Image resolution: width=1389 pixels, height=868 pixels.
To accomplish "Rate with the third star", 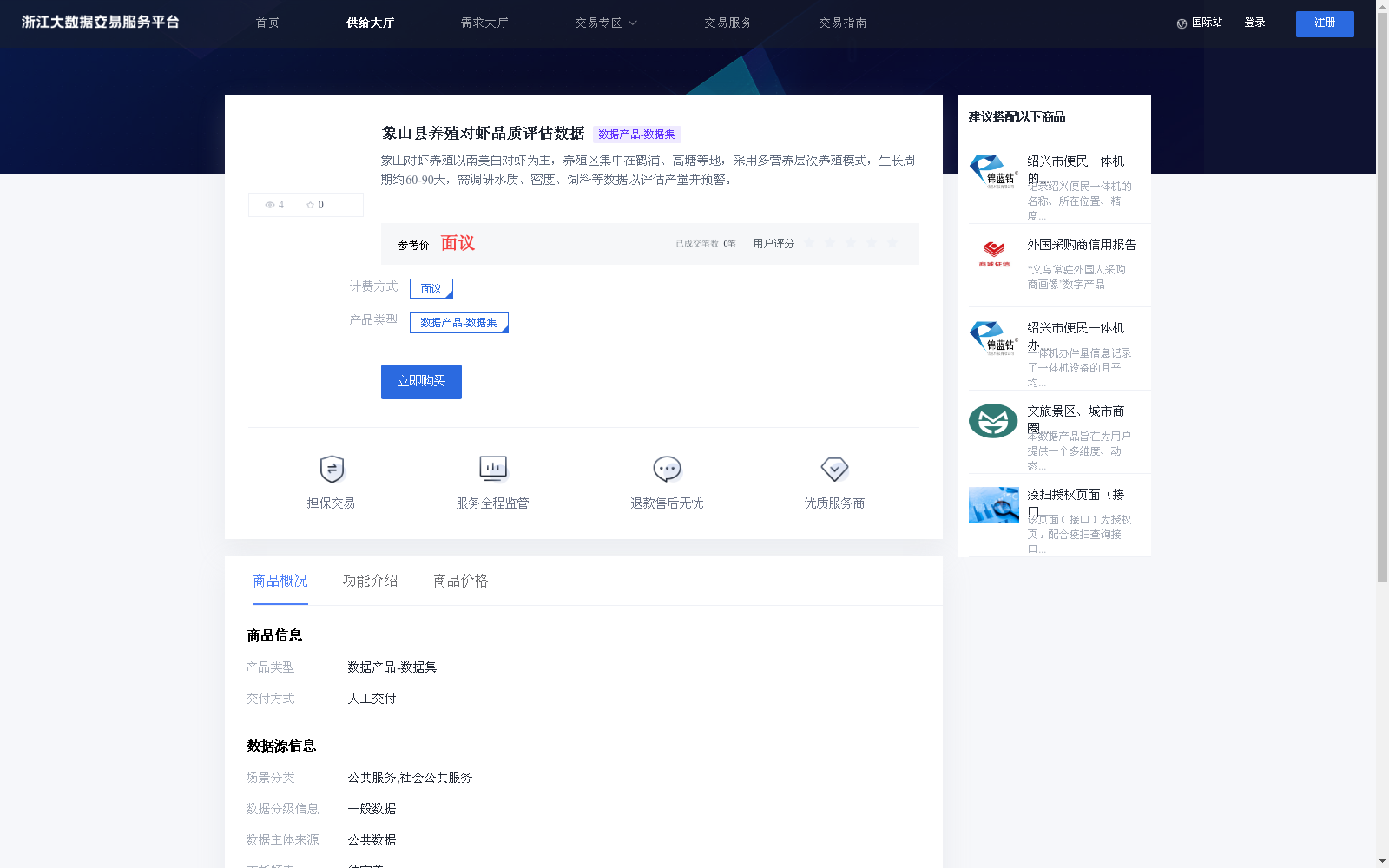I will pos(851,243).
